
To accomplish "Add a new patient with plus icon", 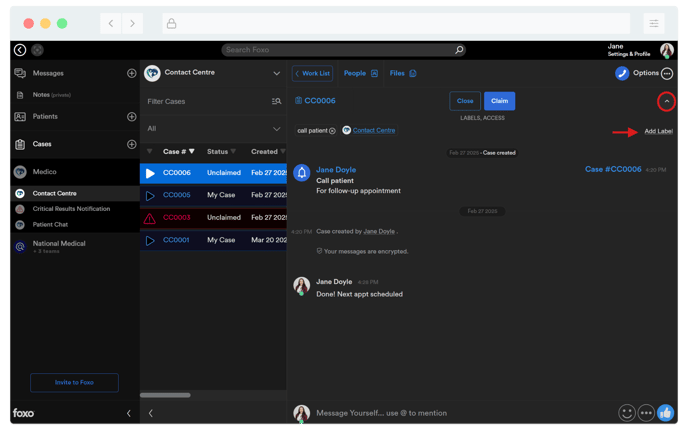I will [131, 117].
